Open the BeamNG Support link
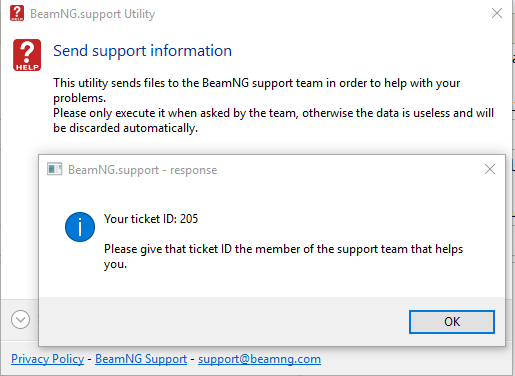 point(141,359)
